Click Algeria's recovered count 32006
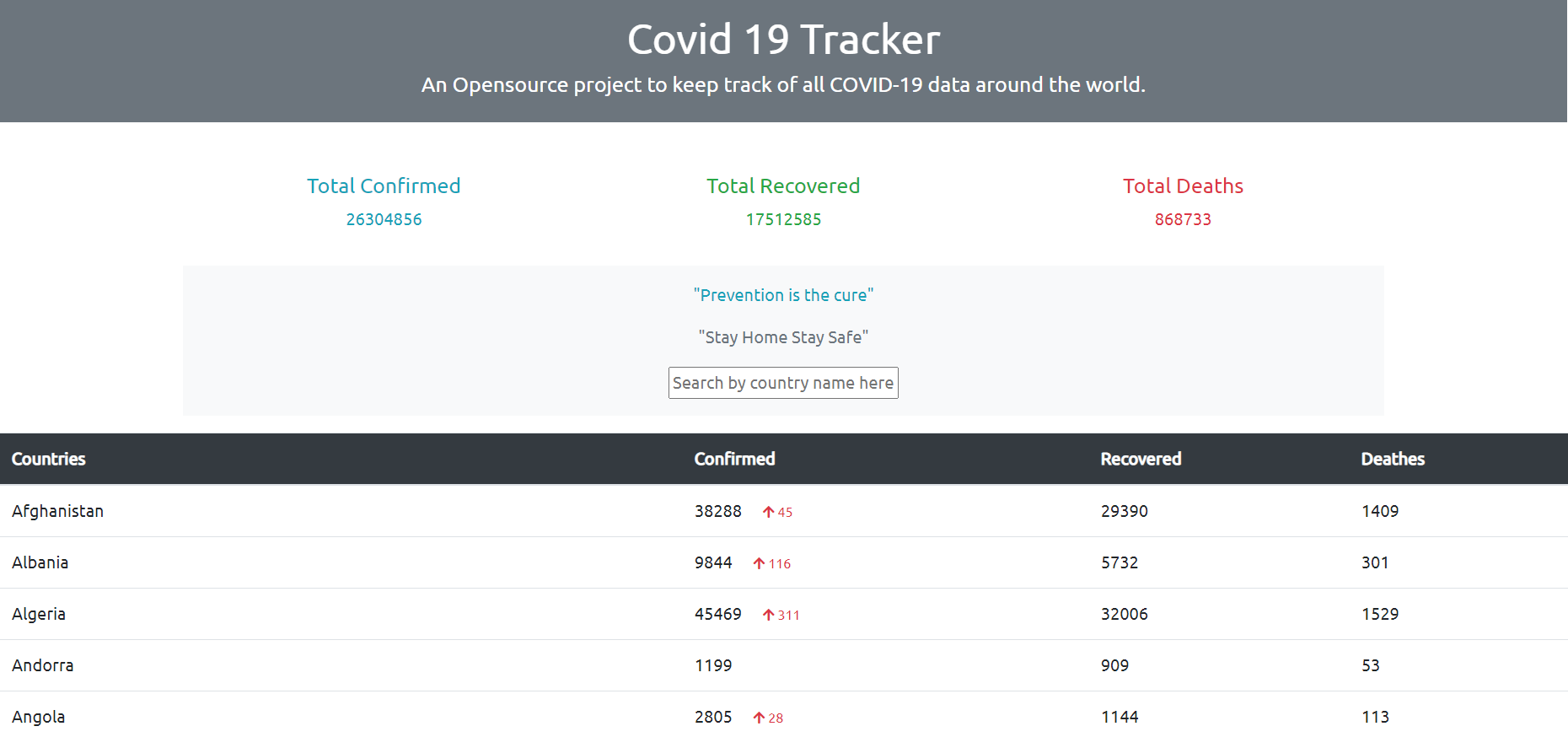 coord(1125,614)
